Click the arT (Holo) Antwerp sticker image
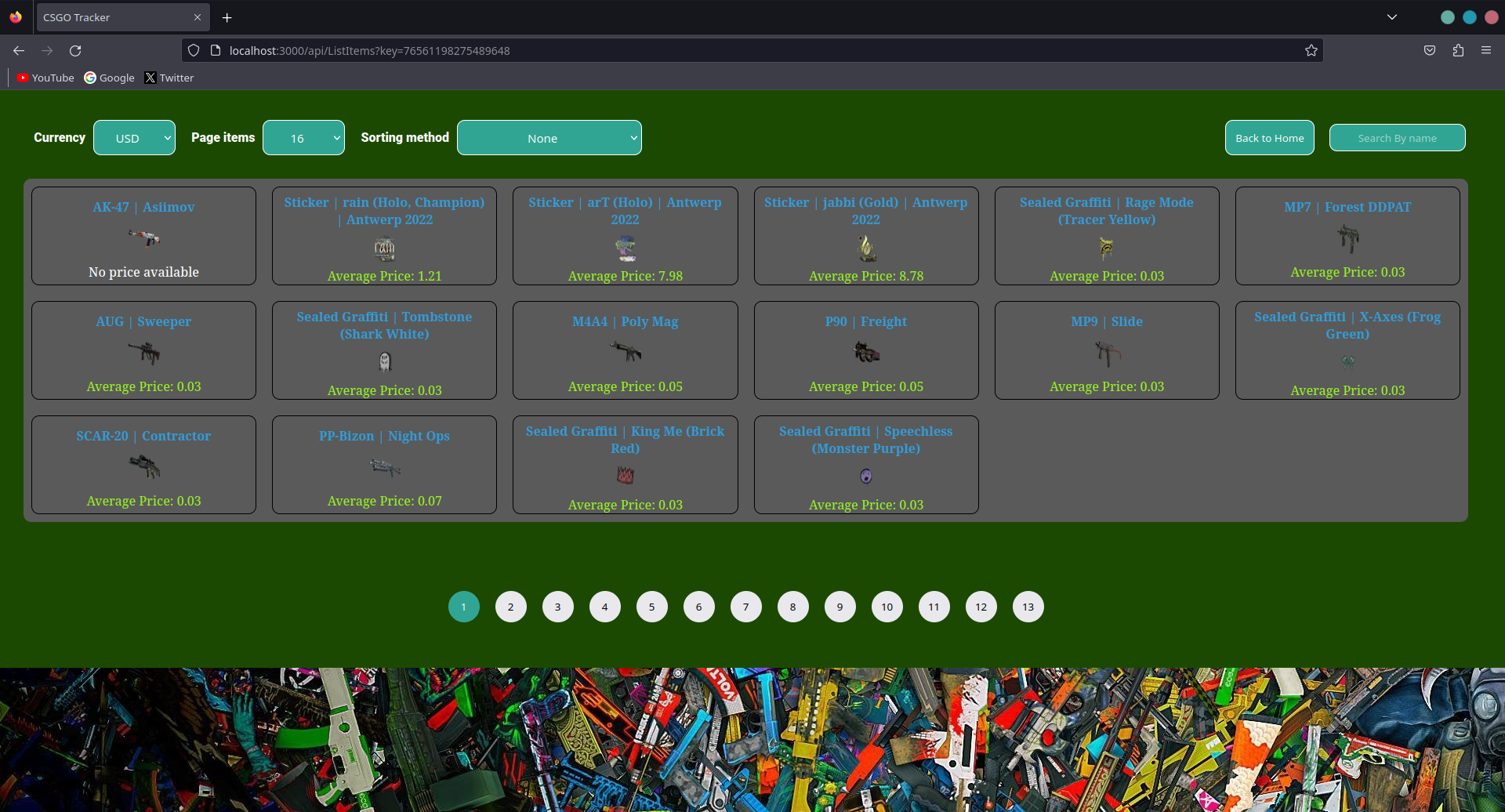 [x=625, y=248]
